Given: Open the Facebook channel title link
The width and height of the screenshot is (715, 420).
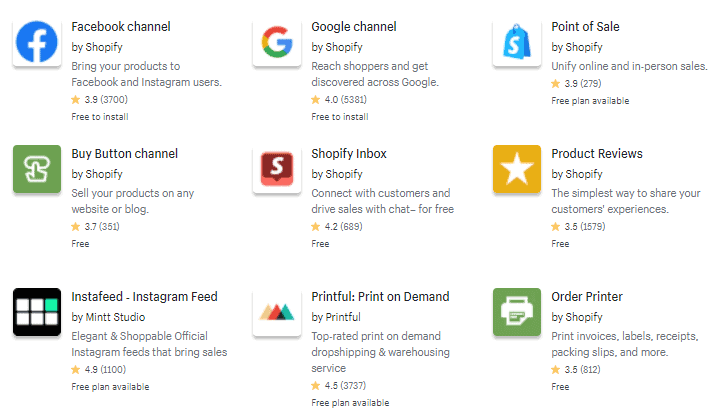Looking at the screenshot, I should point(121,27).
